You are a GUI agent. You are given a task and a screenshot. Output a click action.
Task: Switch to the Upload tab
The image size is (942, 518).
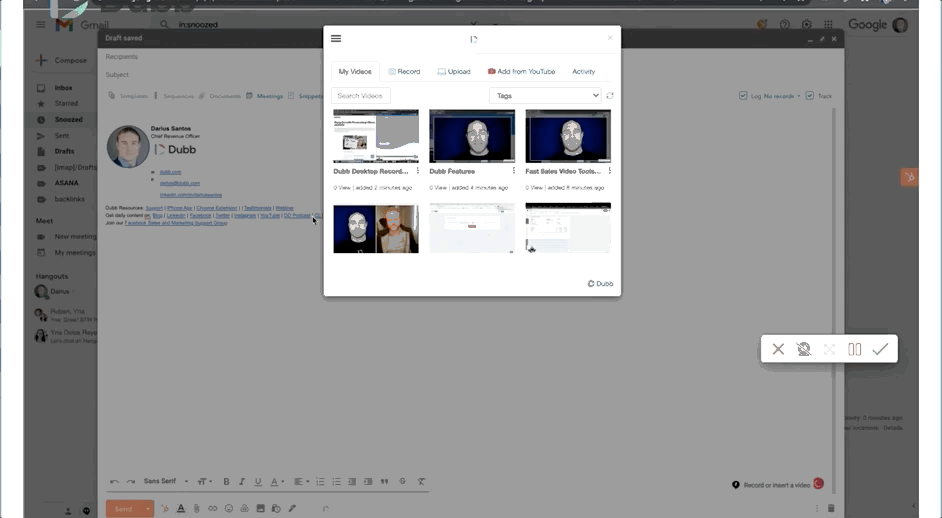pos(454,72)
